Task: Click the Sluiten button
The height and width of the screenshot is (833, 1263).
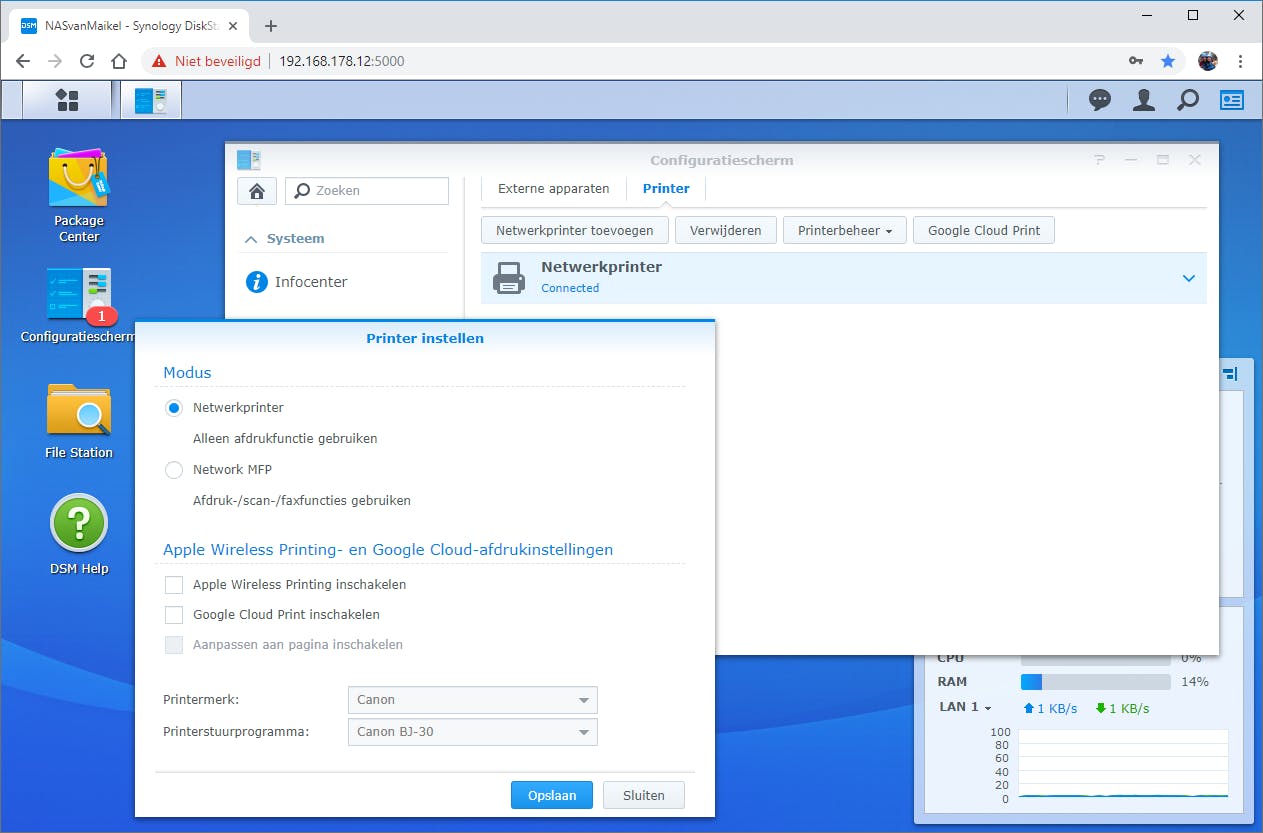Action: (644, 796)
